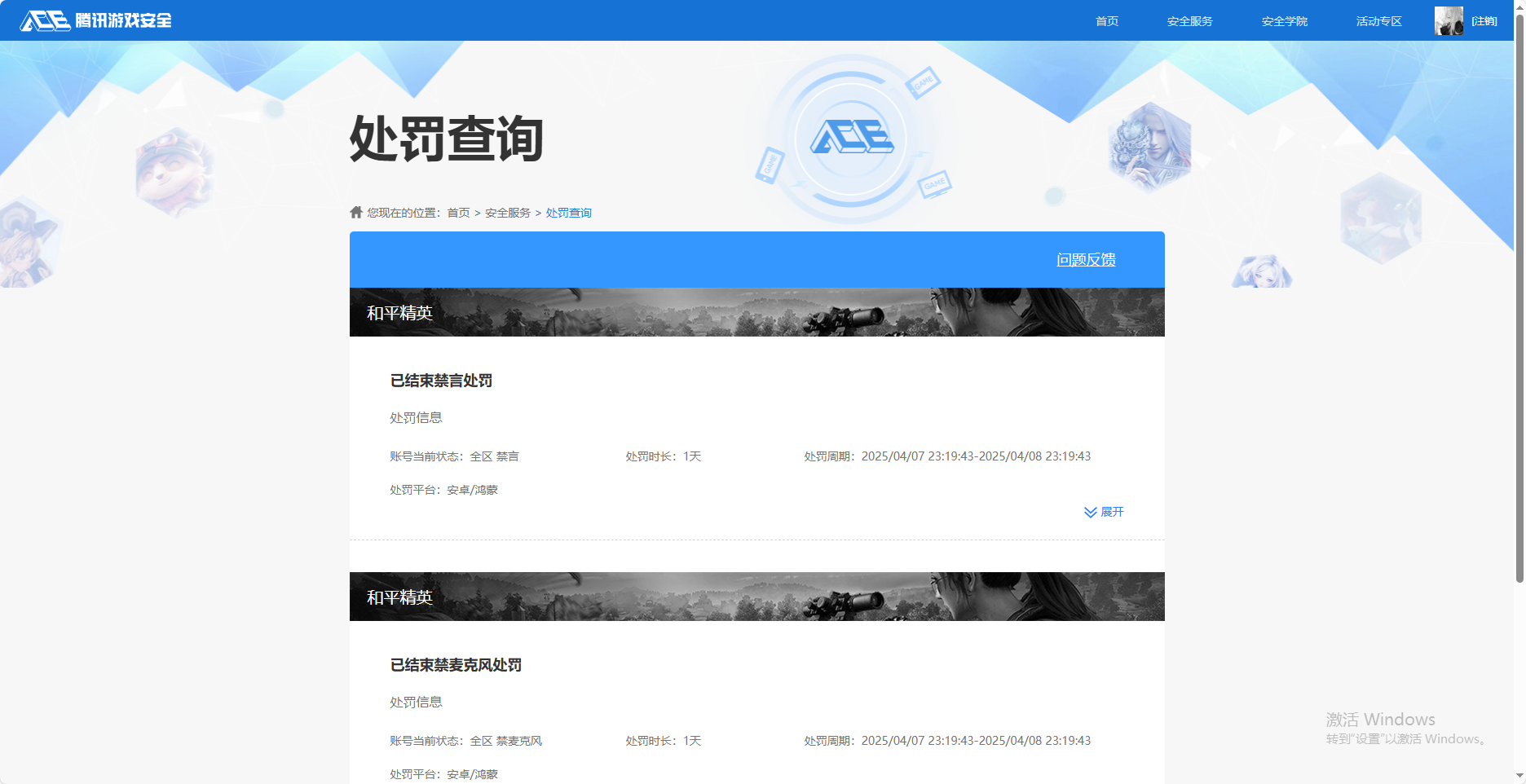
Task: Open the 安全服务 top navigation menu
Action: click(1189, 21)
